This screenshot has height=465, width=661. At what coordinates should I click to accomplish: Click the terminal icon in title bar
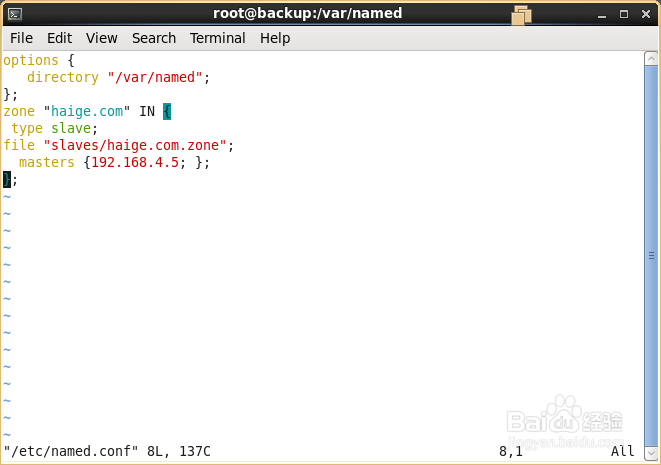point(15,14)
